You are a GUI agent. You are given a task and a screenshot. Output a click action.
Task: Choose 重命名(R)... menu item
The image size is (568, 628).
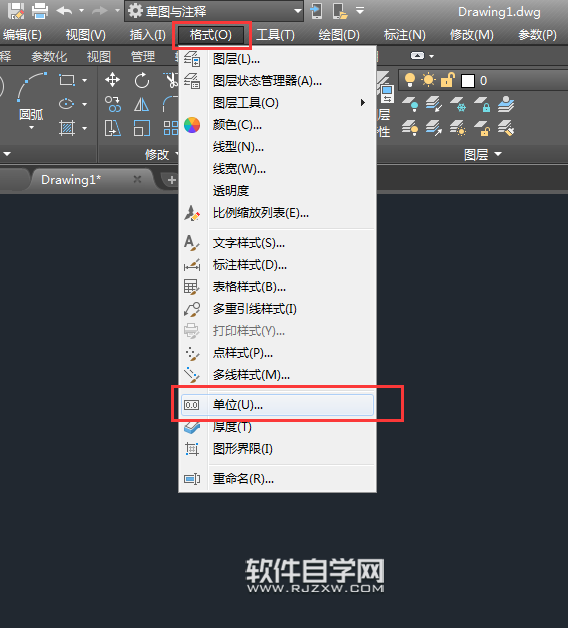click(x=277, y=479)
